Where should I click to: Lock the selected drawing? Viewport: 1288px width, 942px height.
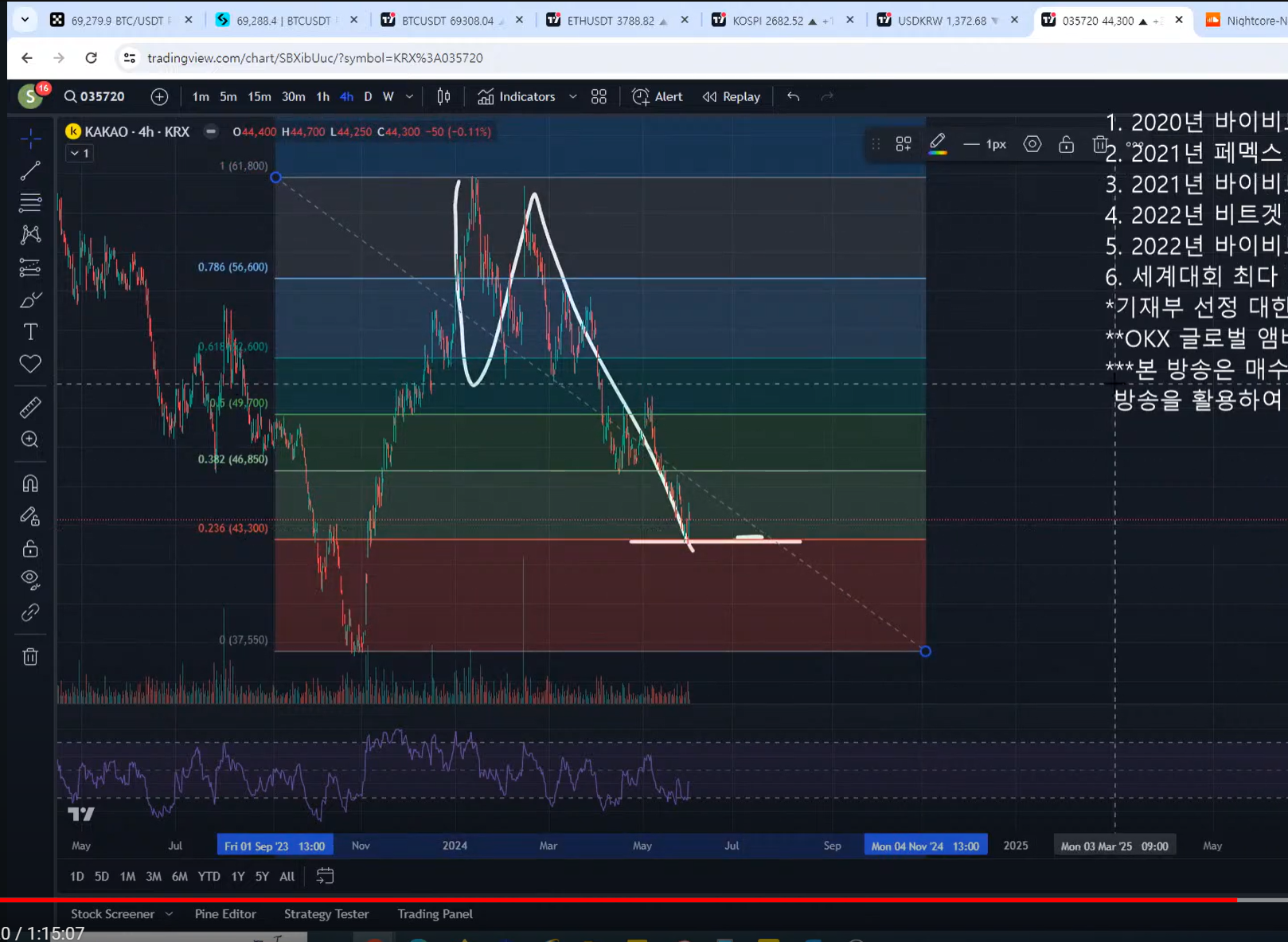pyautogui.click(x=1066, y=144)
